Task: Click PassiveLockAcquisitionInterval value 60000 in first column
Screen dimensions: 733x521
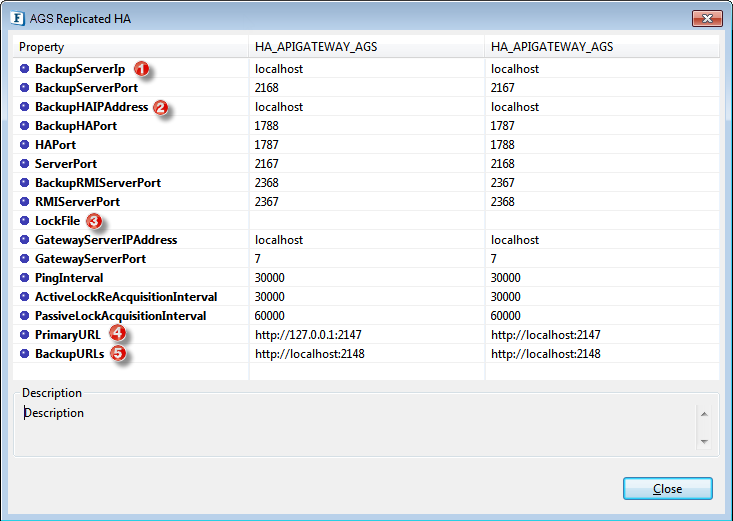Action: [x=269, y=316]
